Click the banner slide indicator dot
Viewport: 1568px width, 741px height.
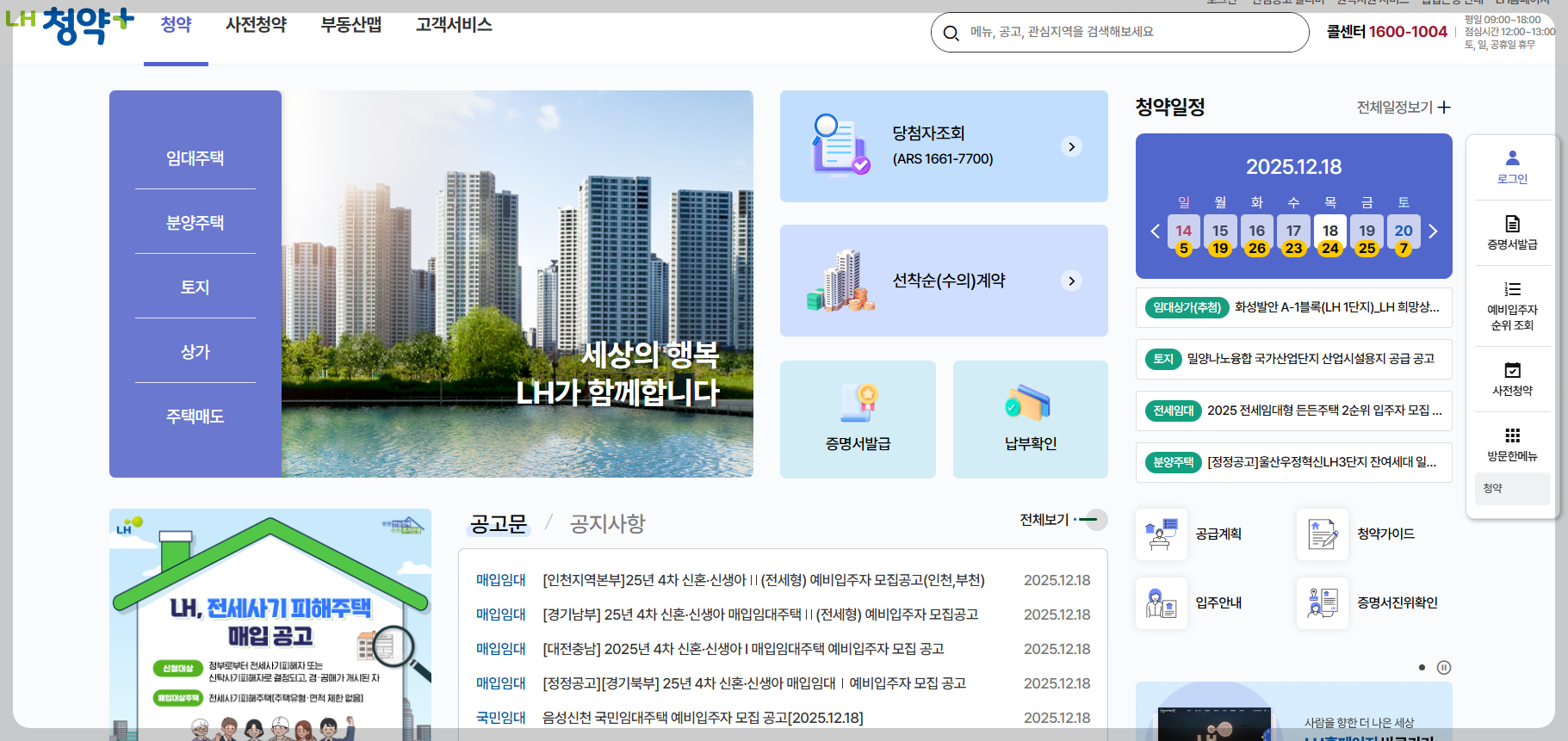(1422, 667)
